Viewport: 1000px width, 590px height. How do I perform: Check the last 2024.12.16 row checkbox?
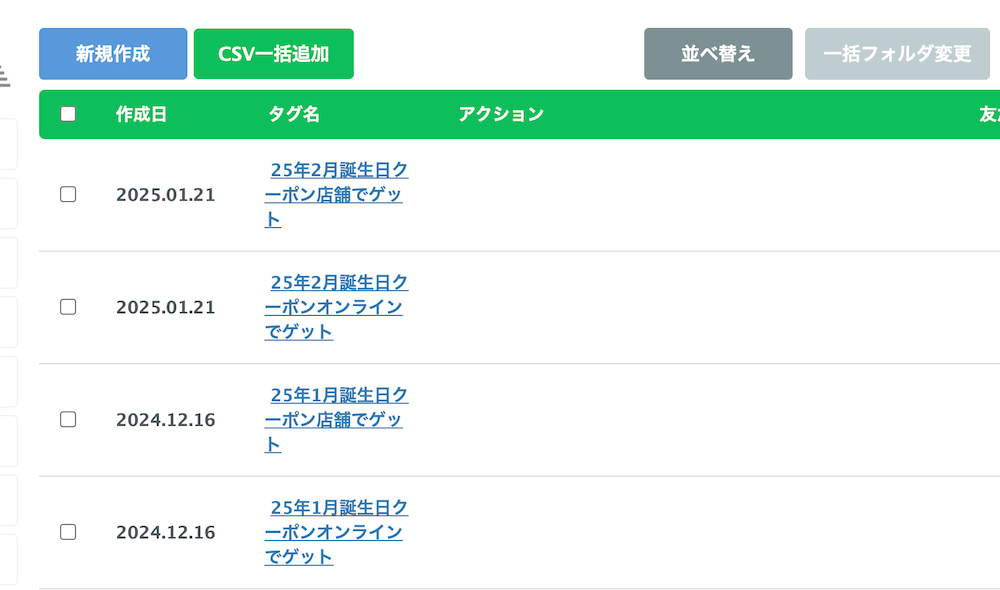coord(68,532)
